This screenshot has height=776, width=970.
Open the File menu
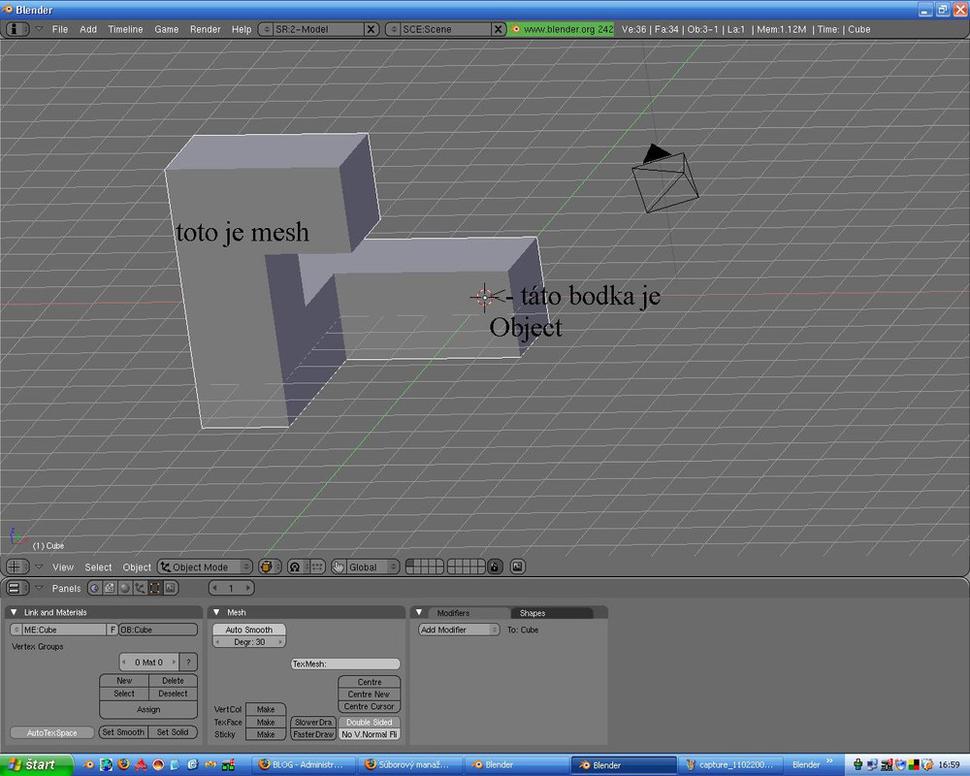click(x=60, y=29)
